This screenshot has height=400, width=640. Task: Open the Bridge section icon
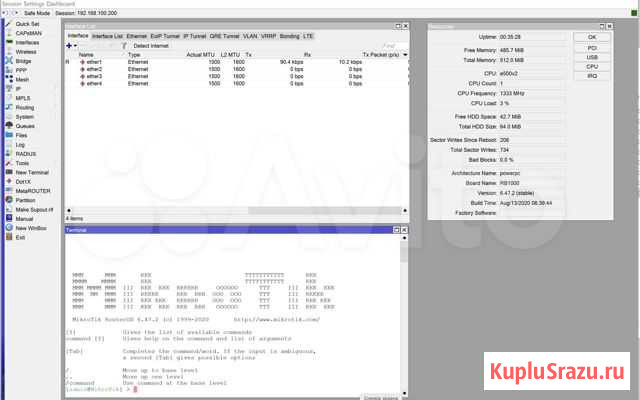8,61
